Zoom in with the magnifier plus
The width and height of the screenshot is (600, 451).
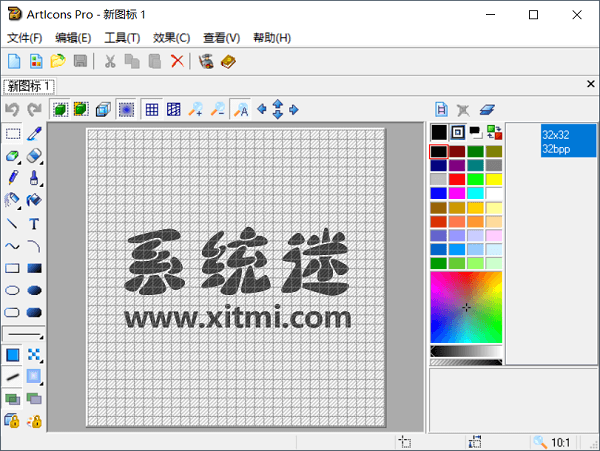[x=196, y=110]
